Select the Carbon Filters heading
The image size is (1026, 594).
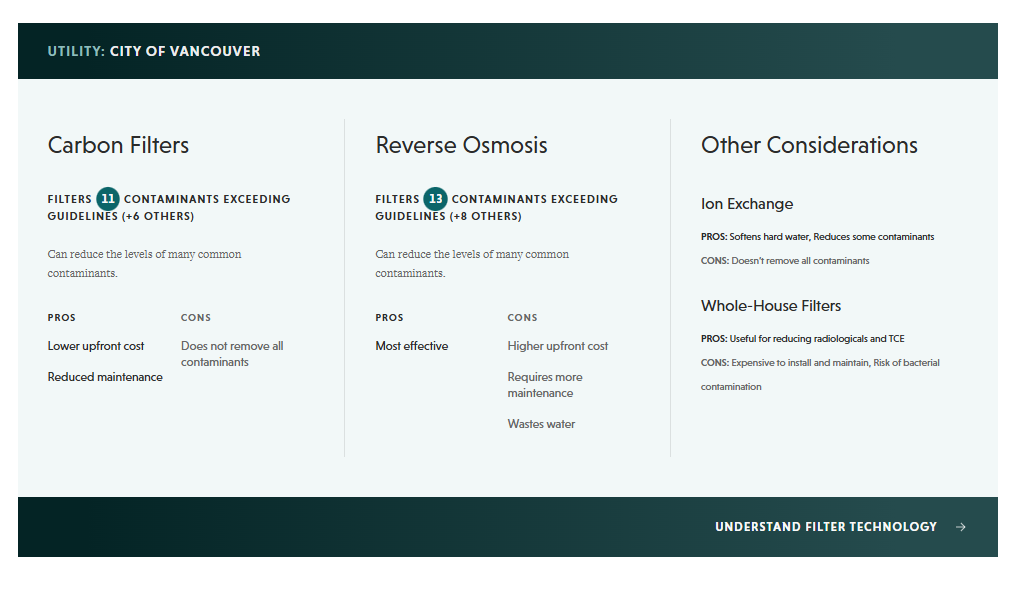[118, 145]
